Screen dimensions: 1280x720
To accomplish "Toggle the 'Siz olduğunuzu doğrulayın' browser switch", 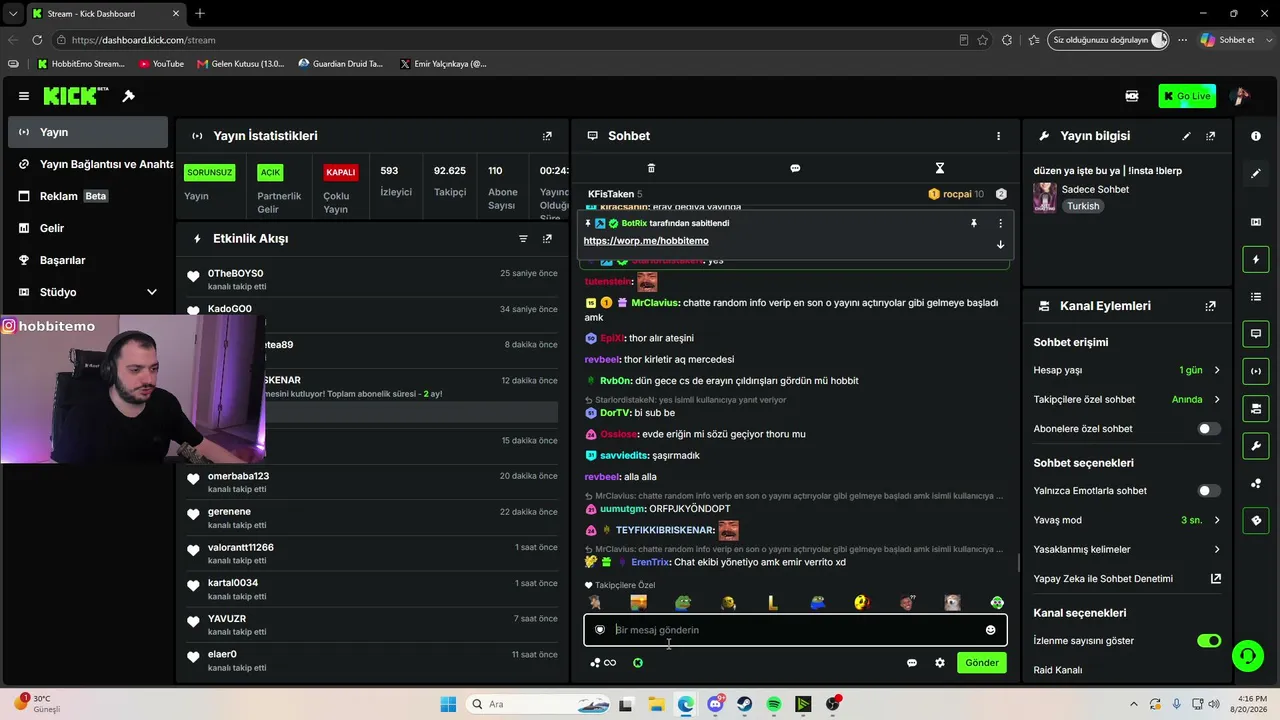I will tap(1159, 40).
